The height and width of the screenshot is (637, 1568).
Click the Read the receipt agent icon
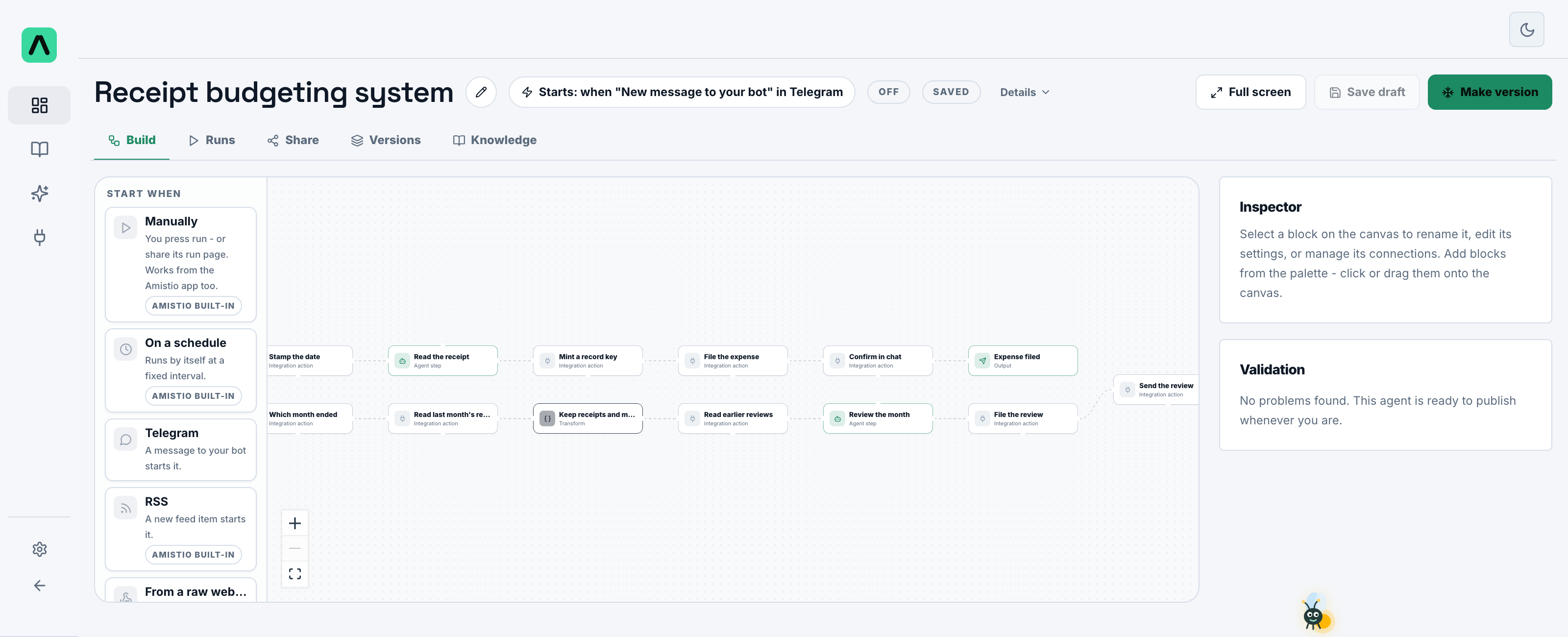coord(402,361)
